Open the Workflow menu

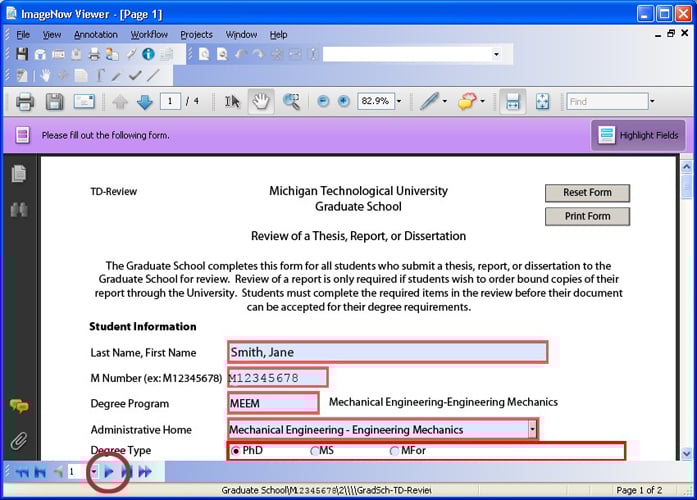(149, 35)
